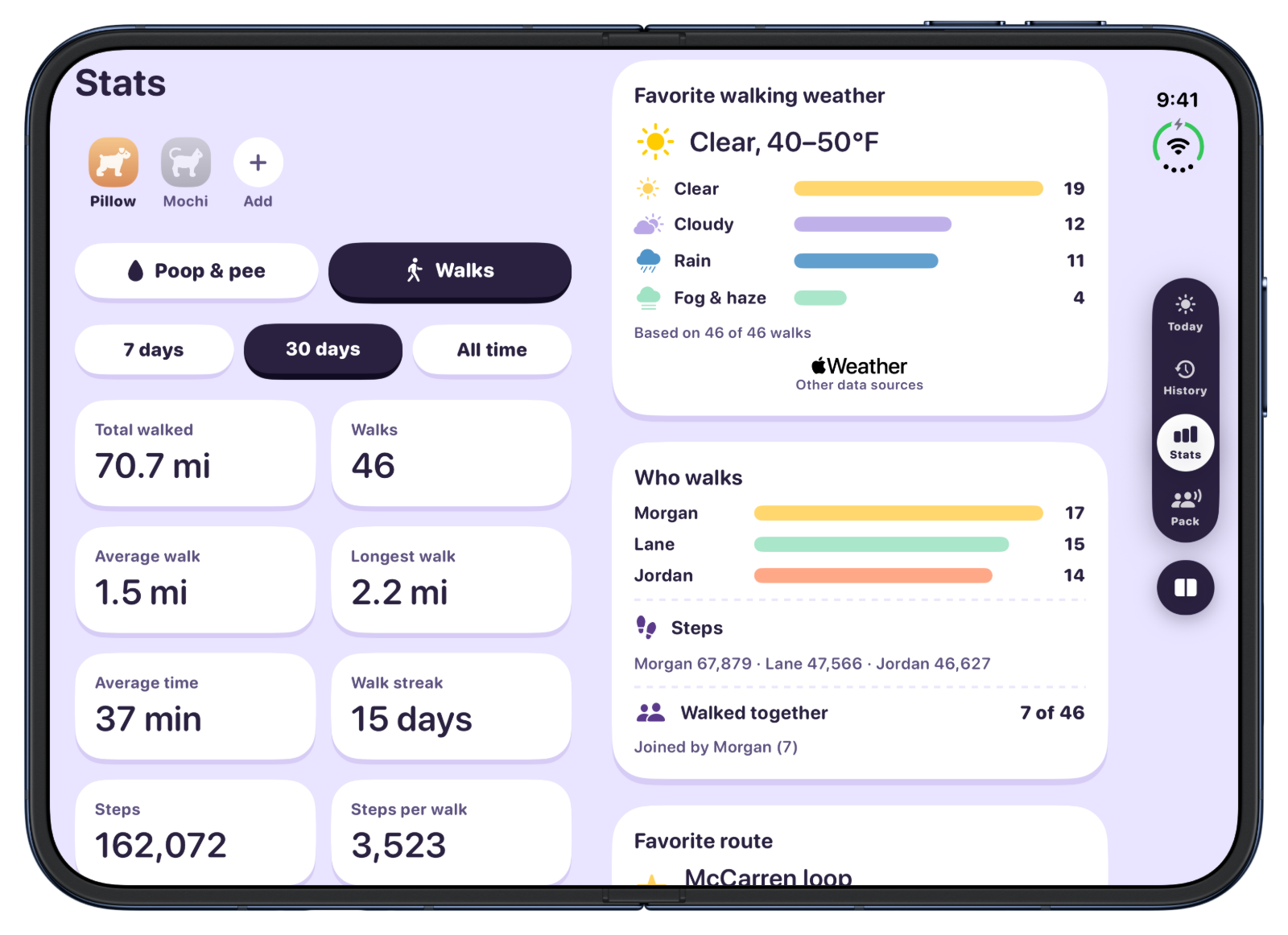The width and height of the screenshot is (1288, 935).
Task: Click the Rain cloud icon
Action: [x=648, y=261]
